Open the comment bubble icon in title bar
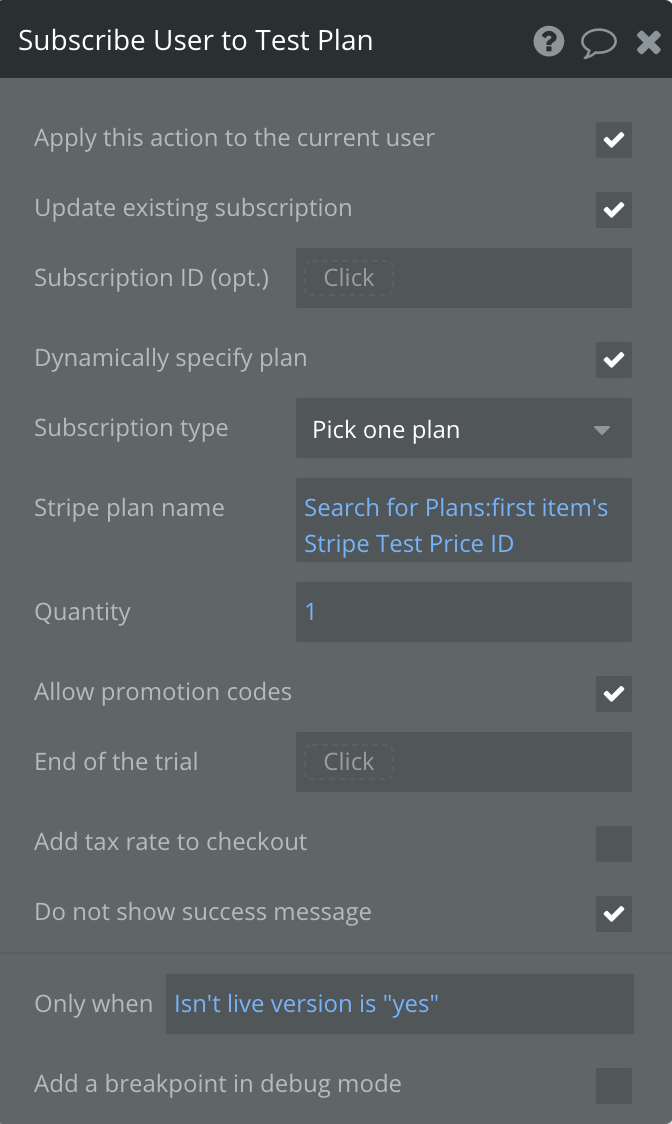672x1124 pixels. tap(599, 42)
